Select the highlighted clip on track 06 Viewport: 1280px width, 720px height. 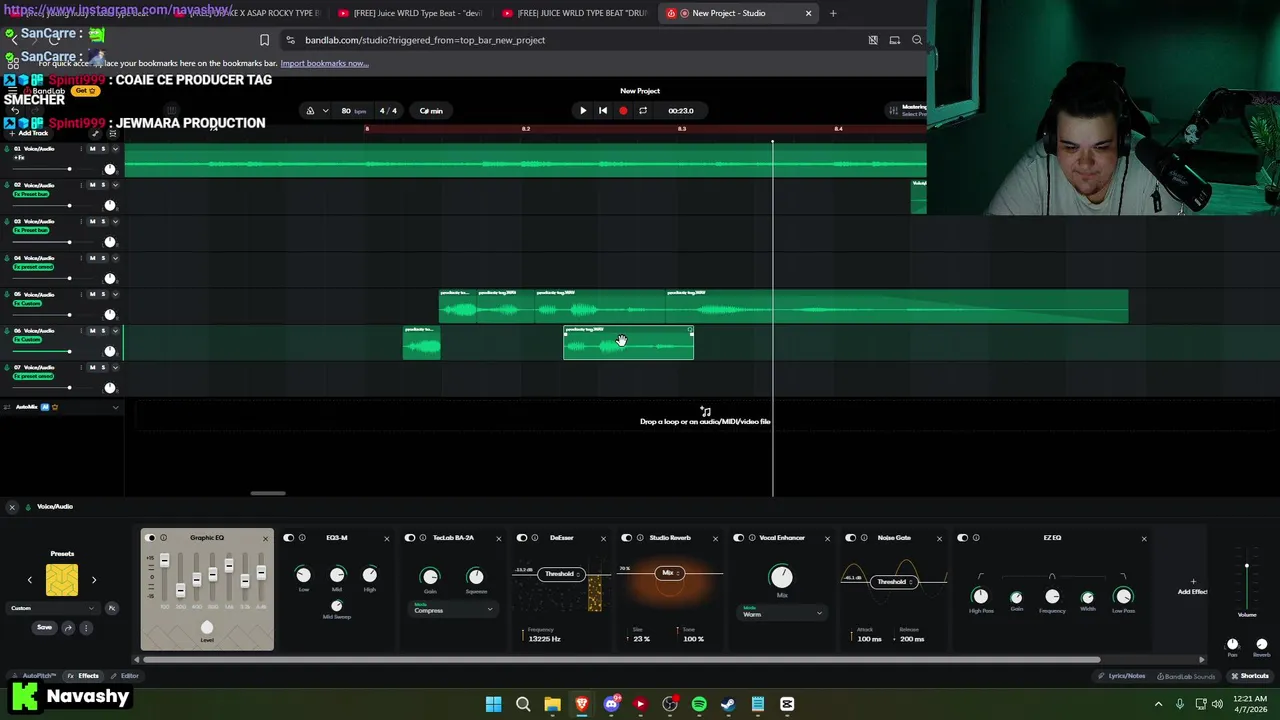coord(628,343)
